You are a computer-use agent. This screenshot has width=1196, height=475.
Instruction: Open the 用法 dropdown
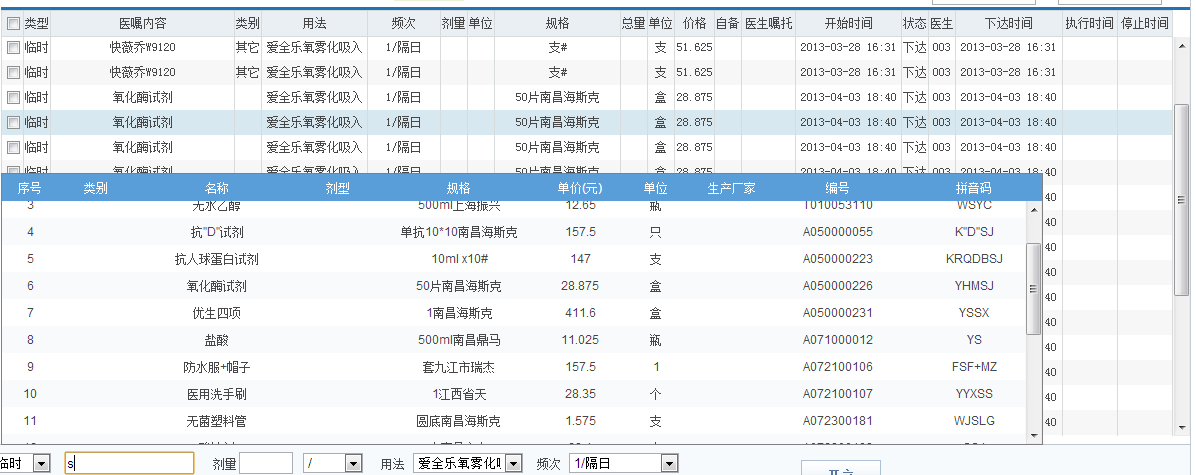pos(513,463)
